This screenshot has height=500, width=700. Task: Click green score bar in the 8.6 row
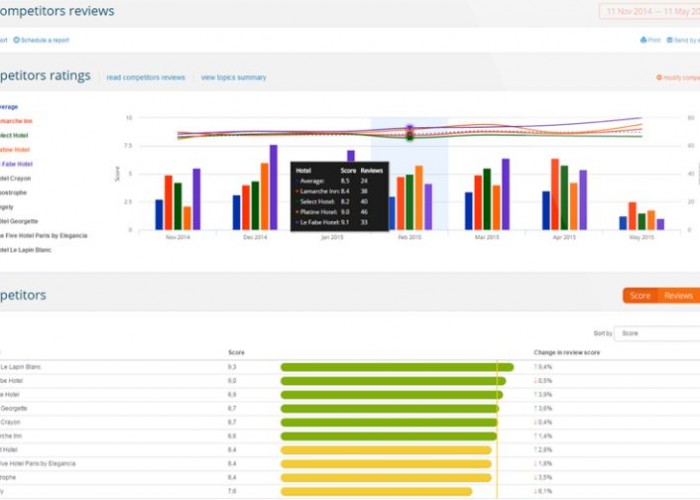click(x=388, y=437)
